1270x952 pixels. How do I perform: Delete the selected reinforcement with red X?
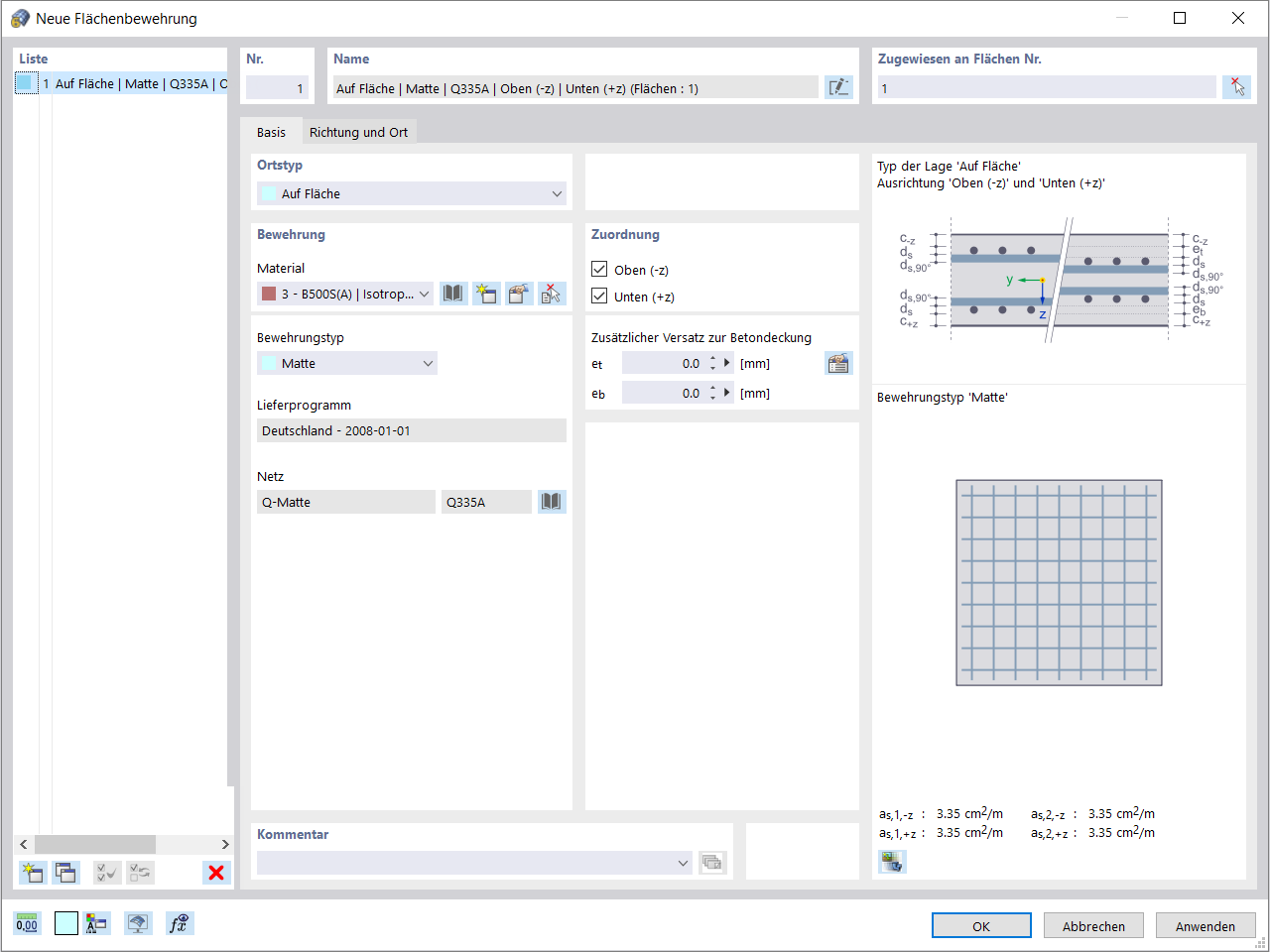click(x=216, y=873)
